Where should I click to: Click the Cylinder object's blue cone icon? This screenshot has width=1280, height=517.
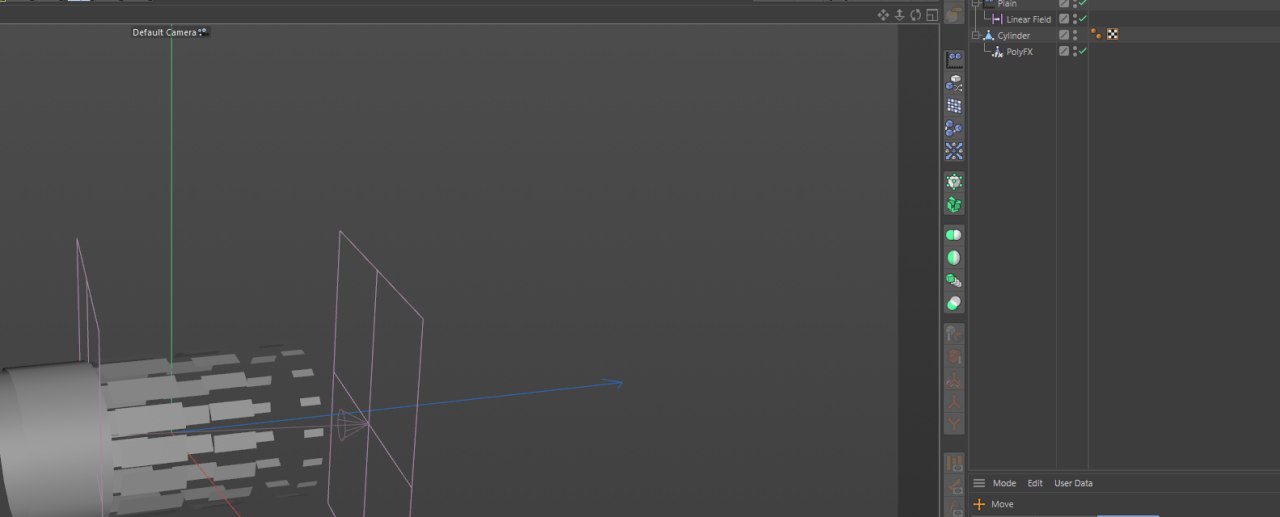pyautogui.click(x=989, y=35)
